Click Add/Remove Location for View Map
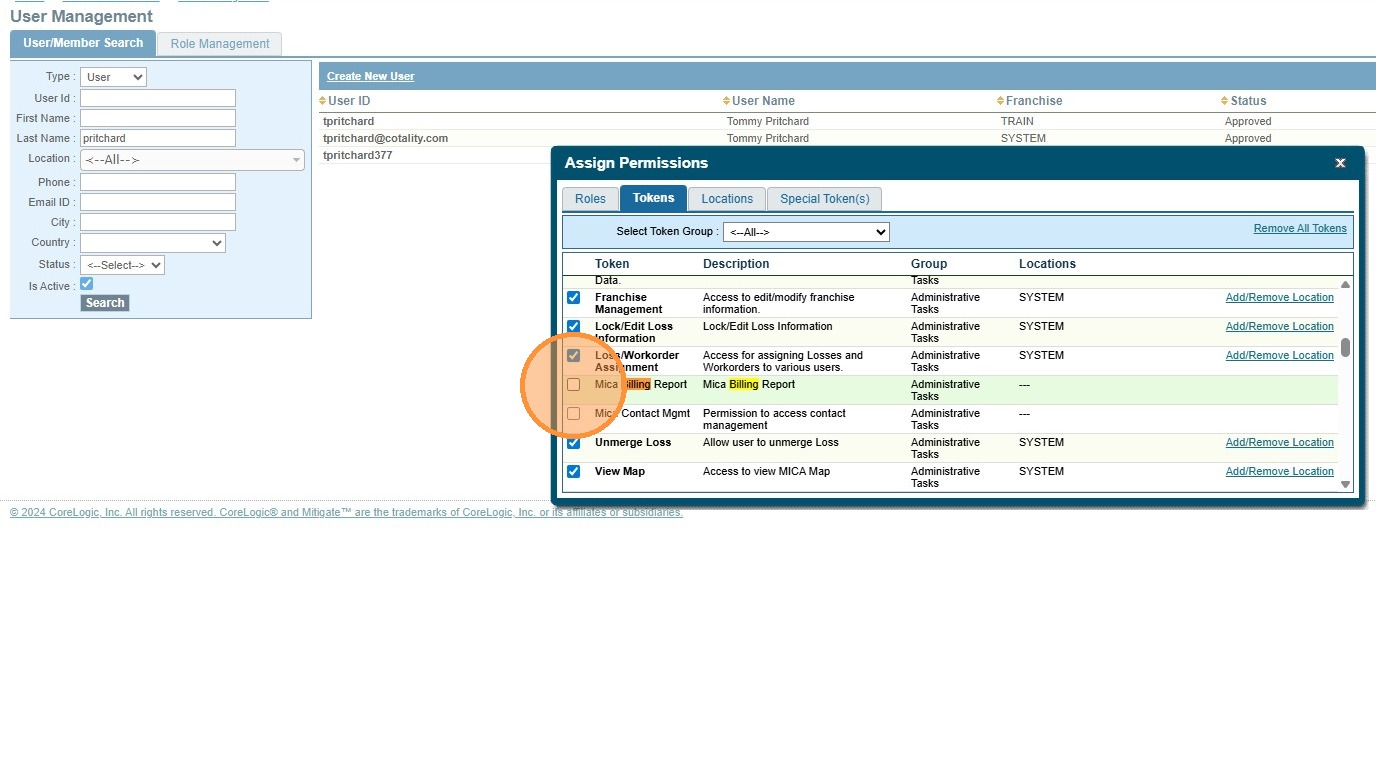 [x=1280, y=472]
